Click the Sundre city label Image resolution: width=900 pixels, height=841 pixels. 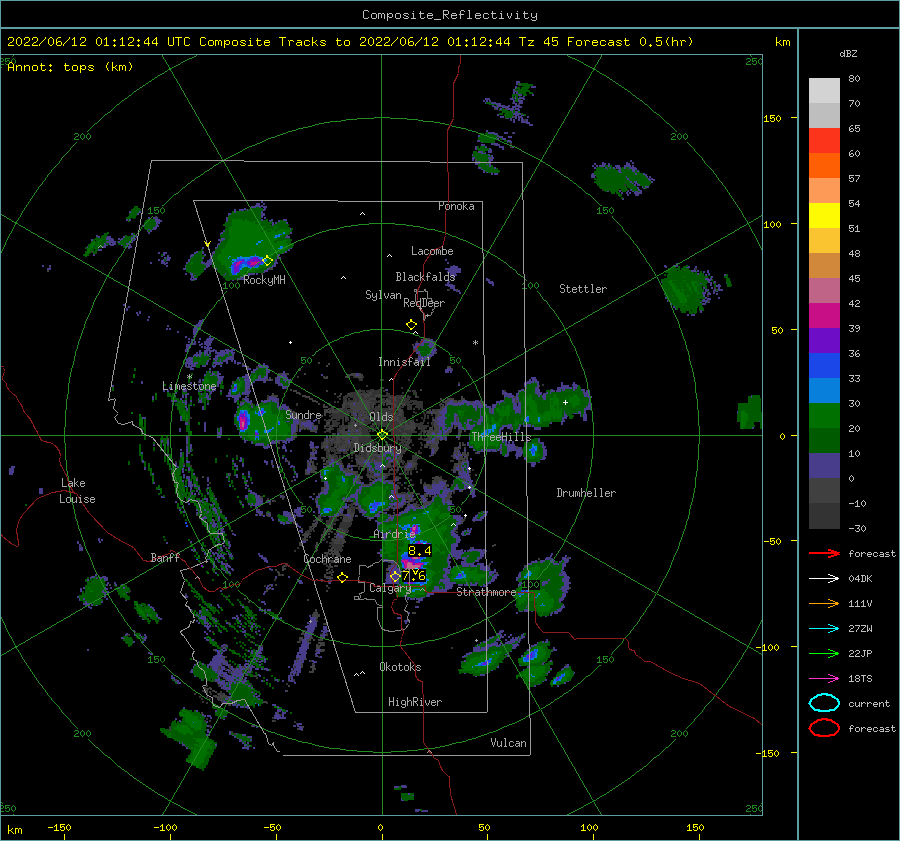(x=303, y=415)
